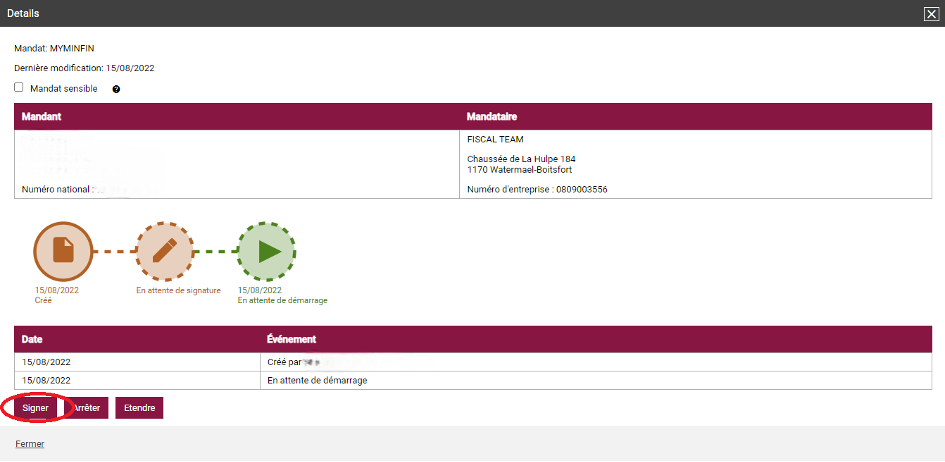
Task: Enable the Mandat sensible checkbox
Action: tap(19, 88)
